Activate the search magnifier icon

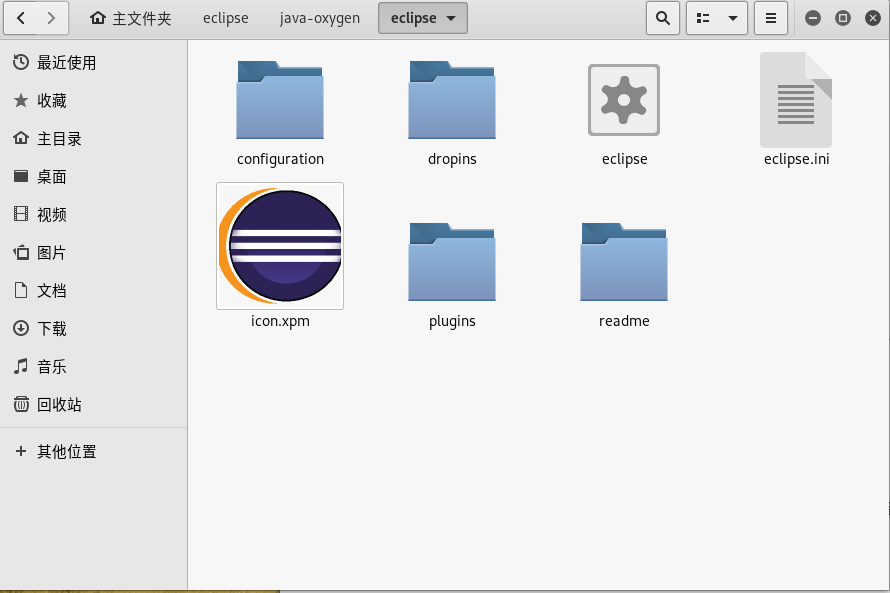coord(662,17)
